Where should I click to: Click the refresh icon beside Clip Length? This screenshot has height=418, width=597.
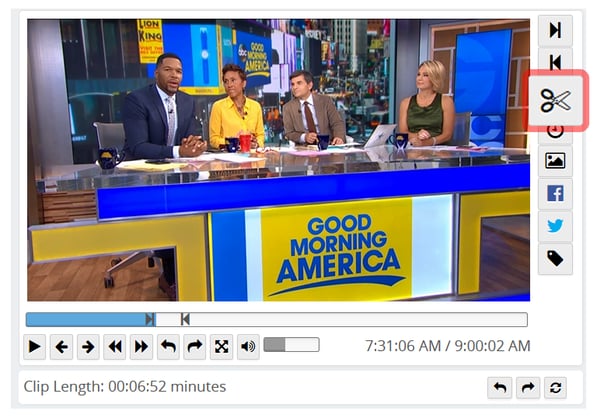(555, 388)
